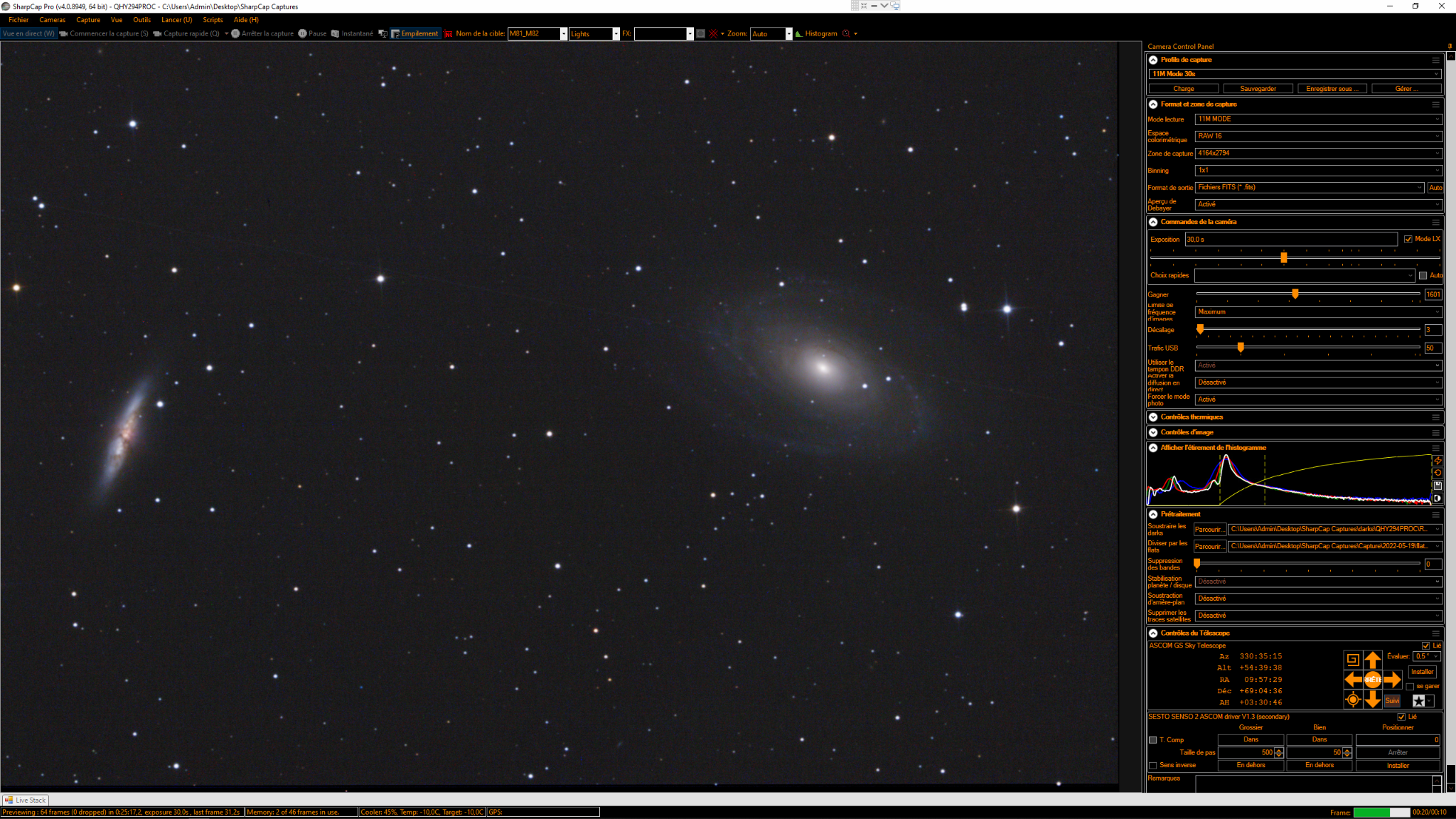Move telescope up with the up arrow
The image size is (1456, 819).
click(1373, 659)
